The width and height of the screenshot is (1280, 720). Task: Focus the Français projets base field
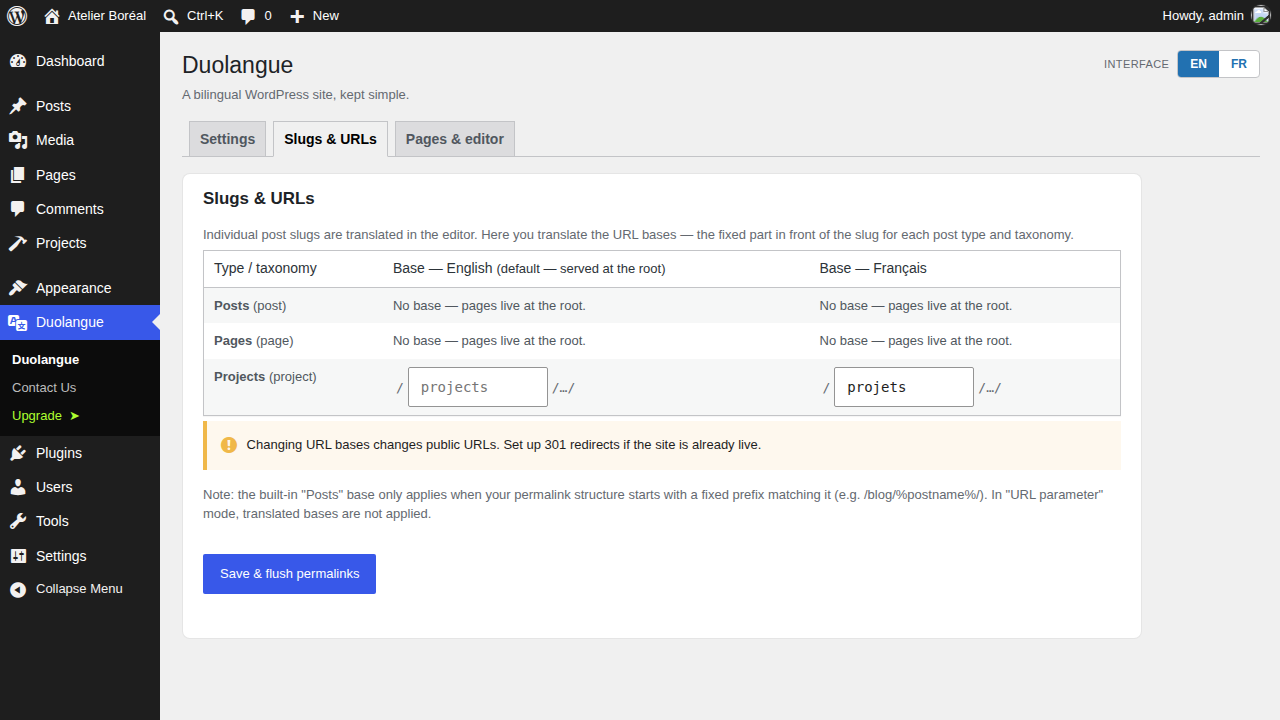click(x=904, y=387)
